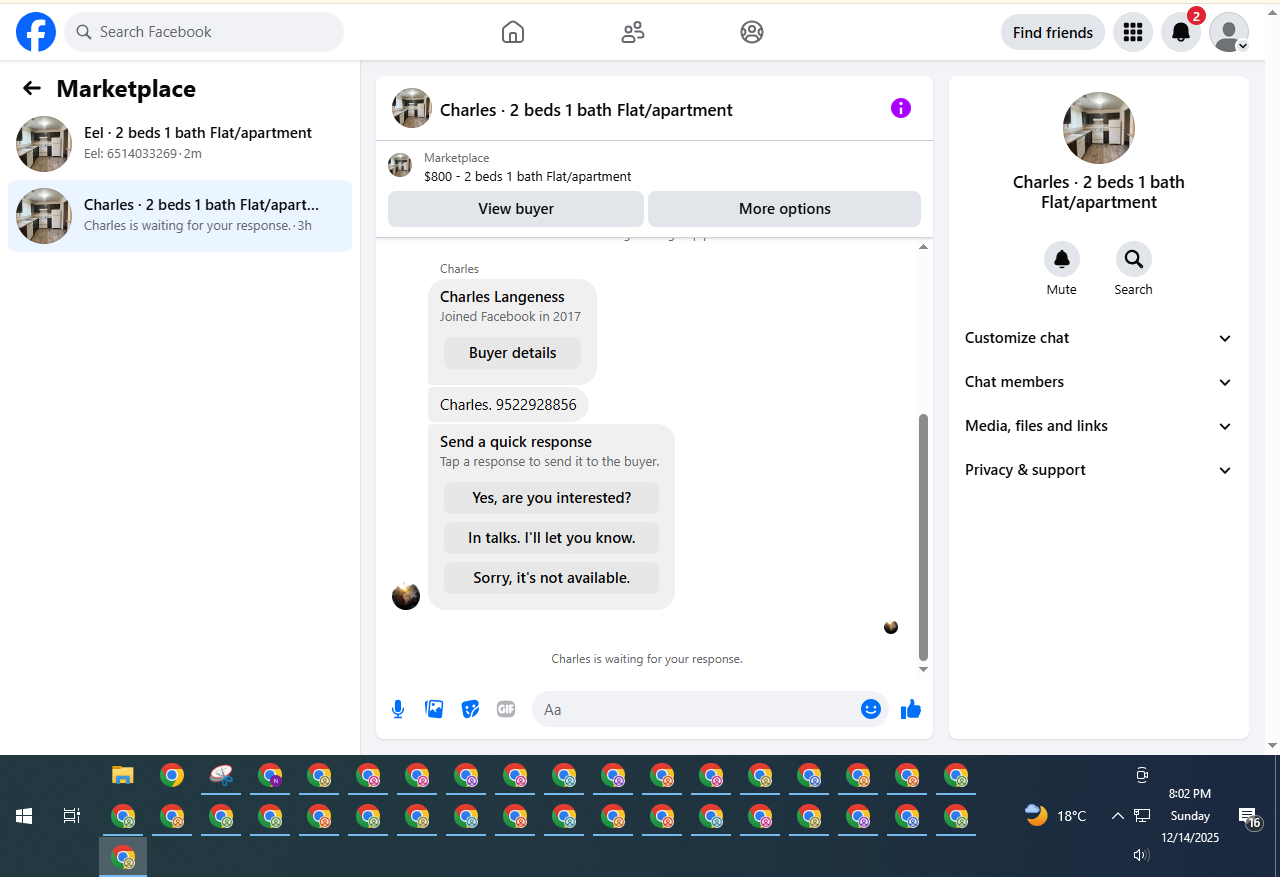Click the 'Charles. 9522928856' message
Image resolution: width=1280 pixels, height=877 pixels.
[x=508, y=405]
